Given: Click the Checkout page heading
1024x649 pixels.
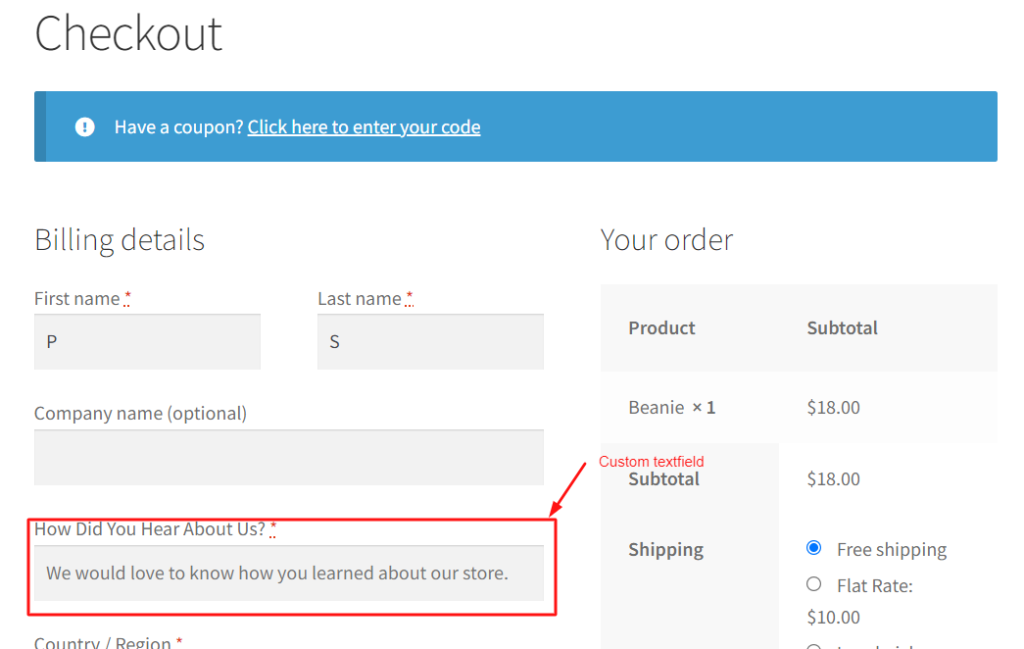Looking at the screenshot, I should [x=129, y=33].
